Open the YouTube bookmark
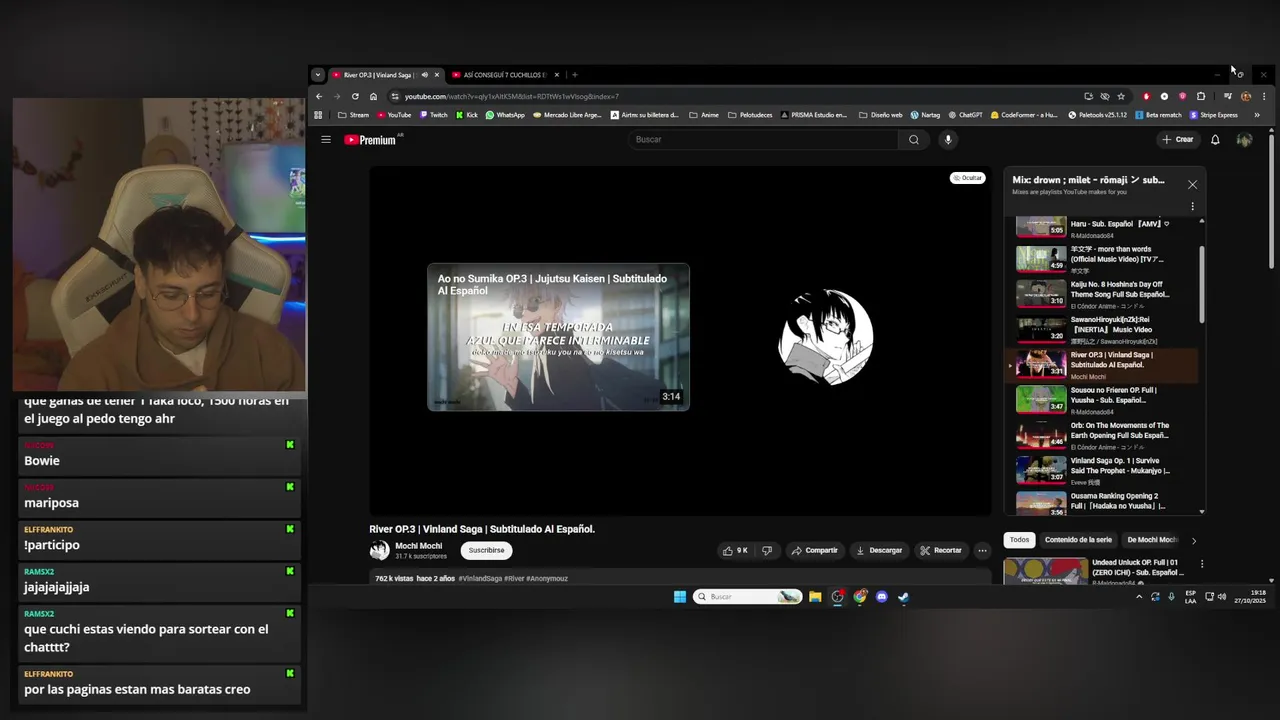 click(x=394, y=115)
